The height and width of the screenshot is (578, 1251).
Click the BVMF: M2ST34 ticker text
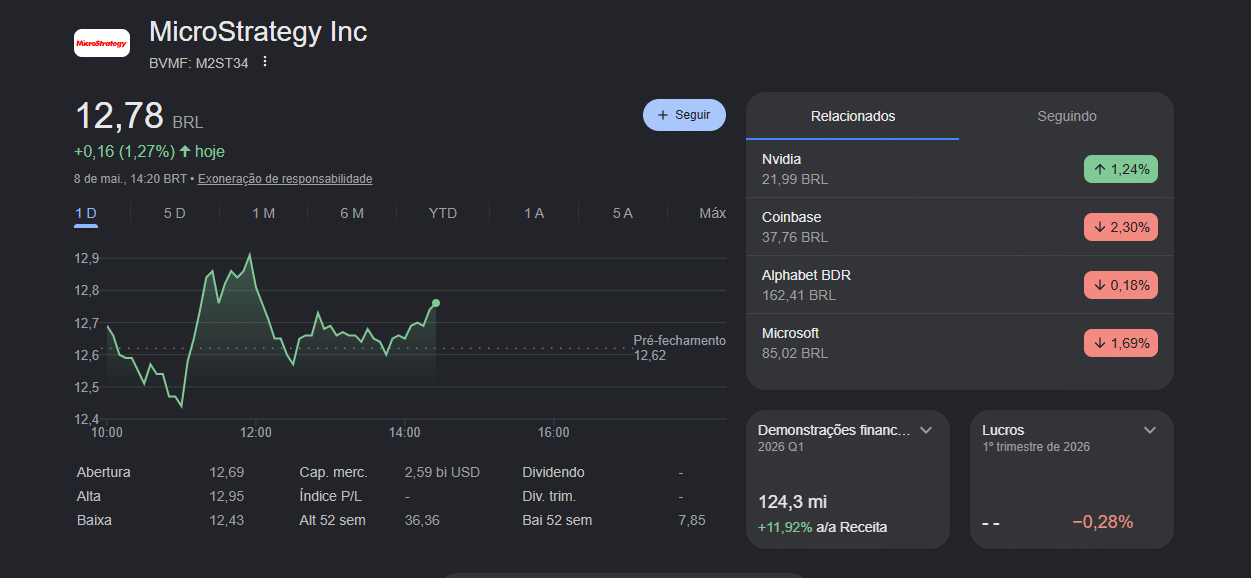click(198, 63)
